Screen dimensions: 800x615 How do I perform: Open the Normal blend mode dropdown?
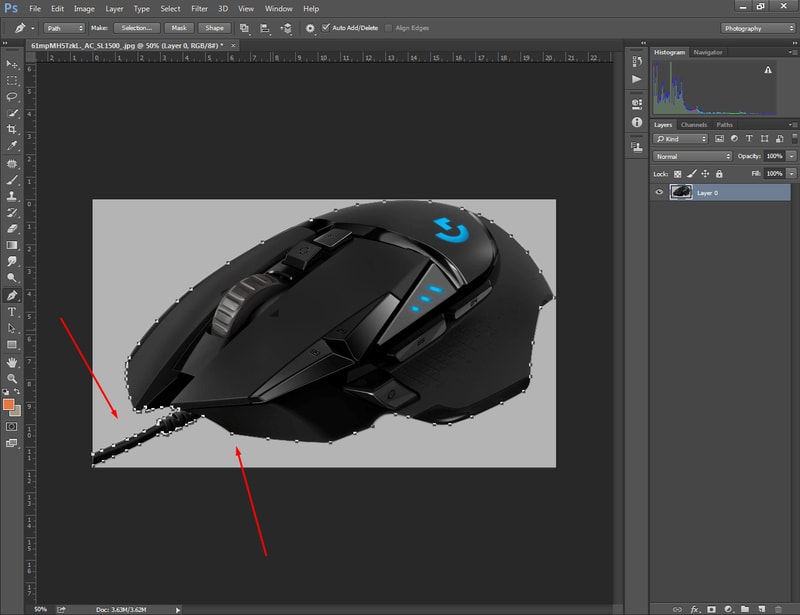tap(692, 156)
